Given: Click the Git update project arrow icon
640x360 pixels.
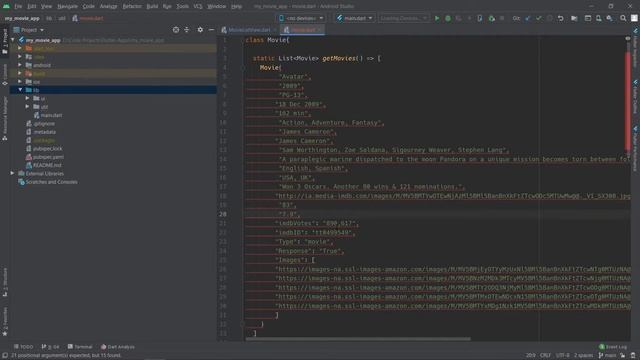Looking at the screenshot, I should [528, 18].
